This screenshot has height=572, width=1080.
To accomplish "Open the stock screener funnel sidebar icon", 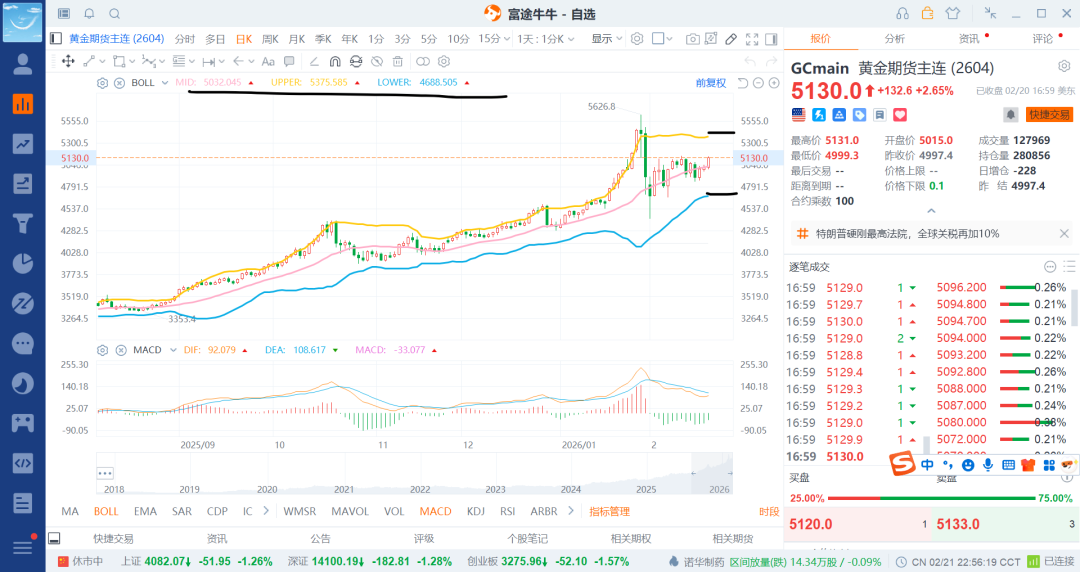I will (23, 223).
